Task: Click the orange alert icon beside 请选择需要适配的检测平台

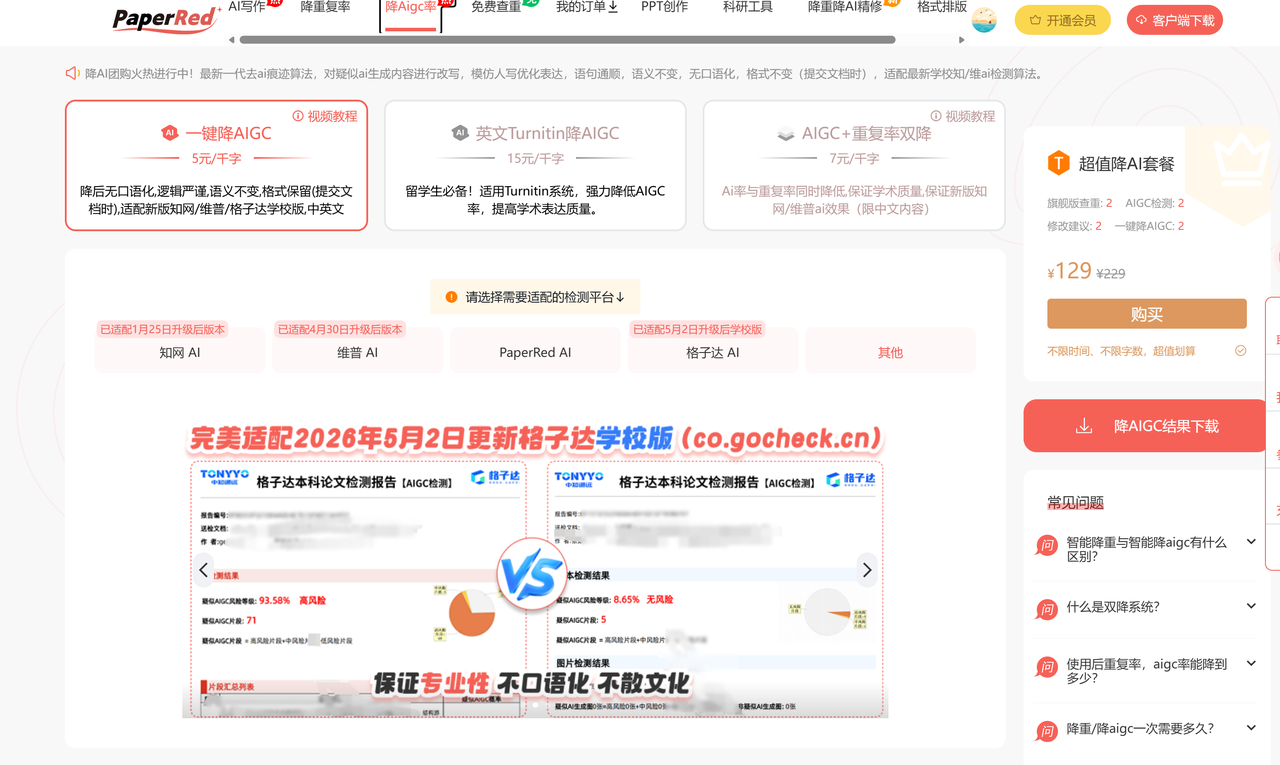Action: click(452, 297)
